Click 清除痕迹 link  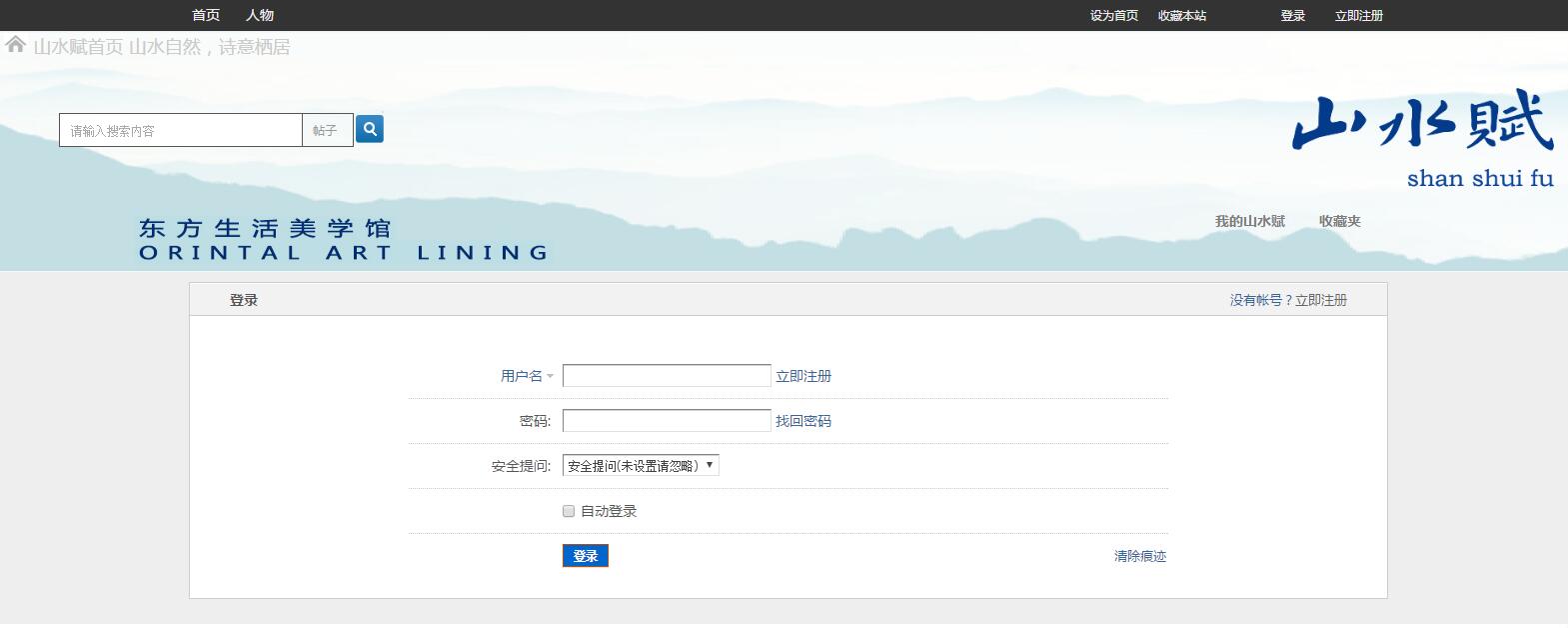coord(1140,556)
